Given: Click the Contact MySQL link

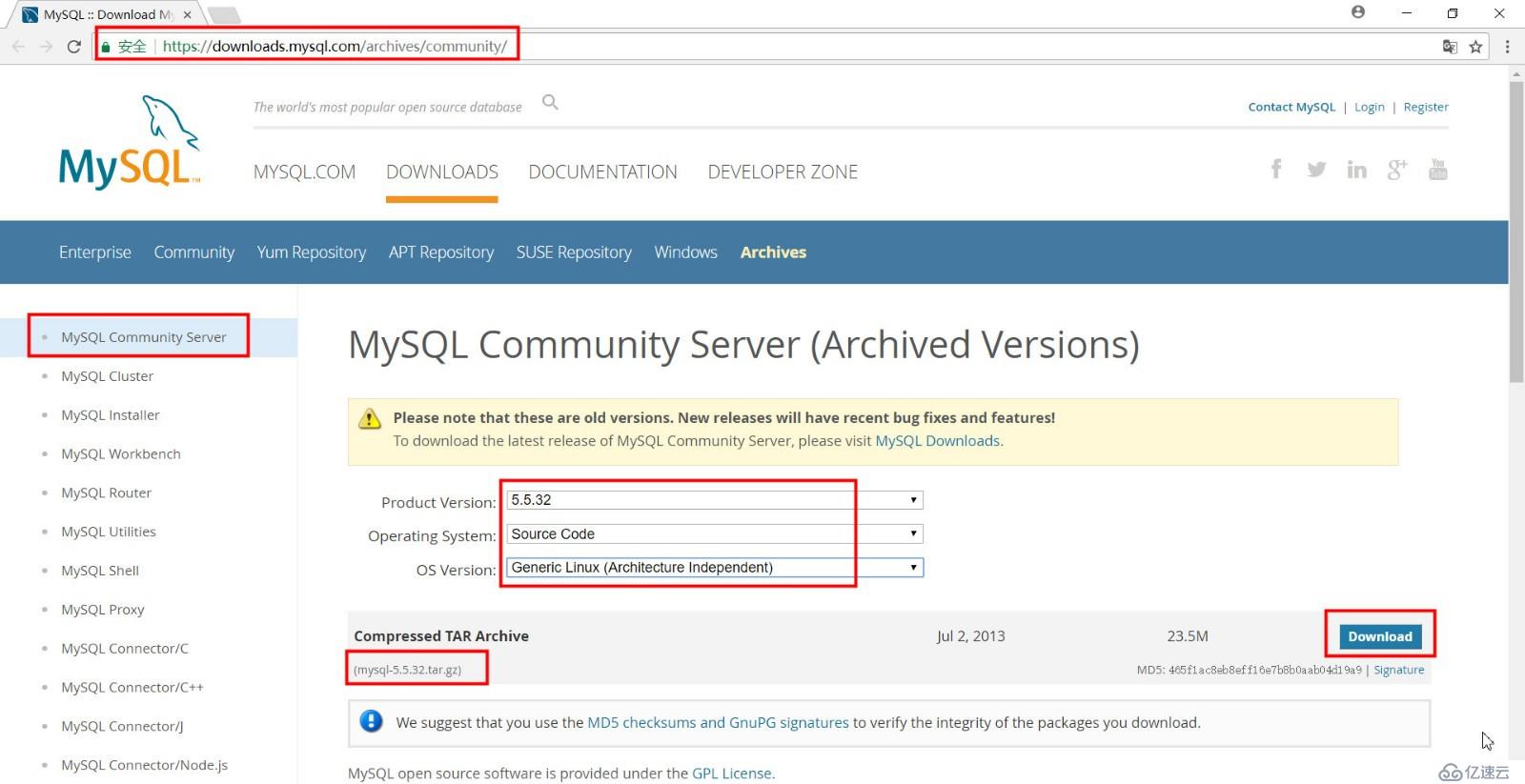Looking at the screenshot, I should click(x=1291, y=107).
